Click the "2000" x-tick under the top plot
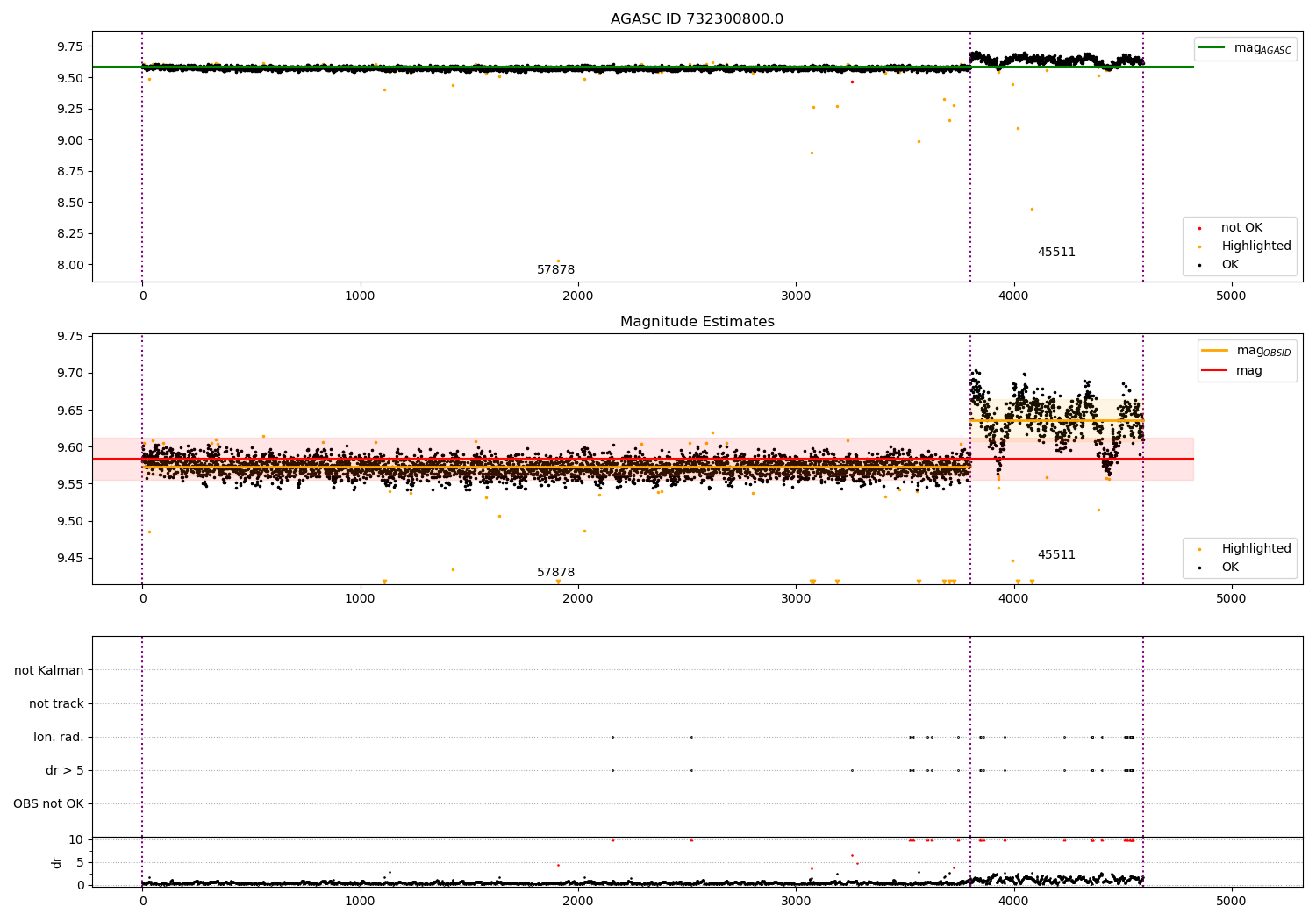Screen dimensions: 1316x921 [578, 296]
